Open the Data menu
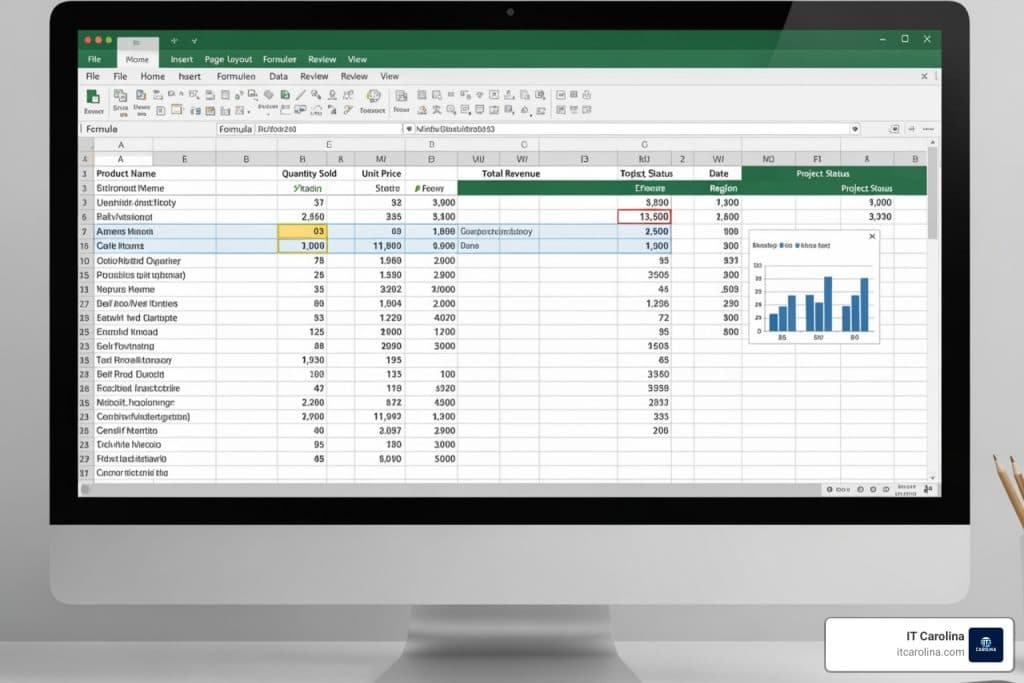This screenshot has width=1024, height=683. coord(278,76)
